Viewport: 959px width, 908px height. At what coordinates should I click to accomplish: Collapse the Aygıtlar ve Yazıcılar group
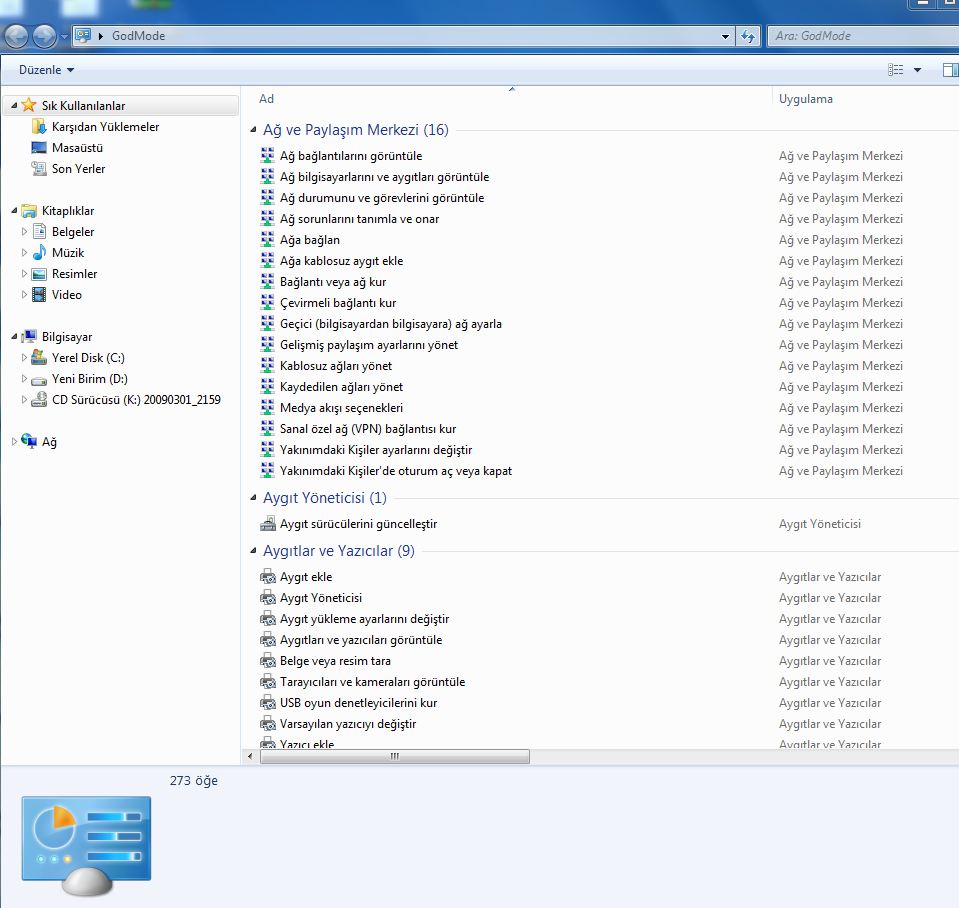(253, 550)
